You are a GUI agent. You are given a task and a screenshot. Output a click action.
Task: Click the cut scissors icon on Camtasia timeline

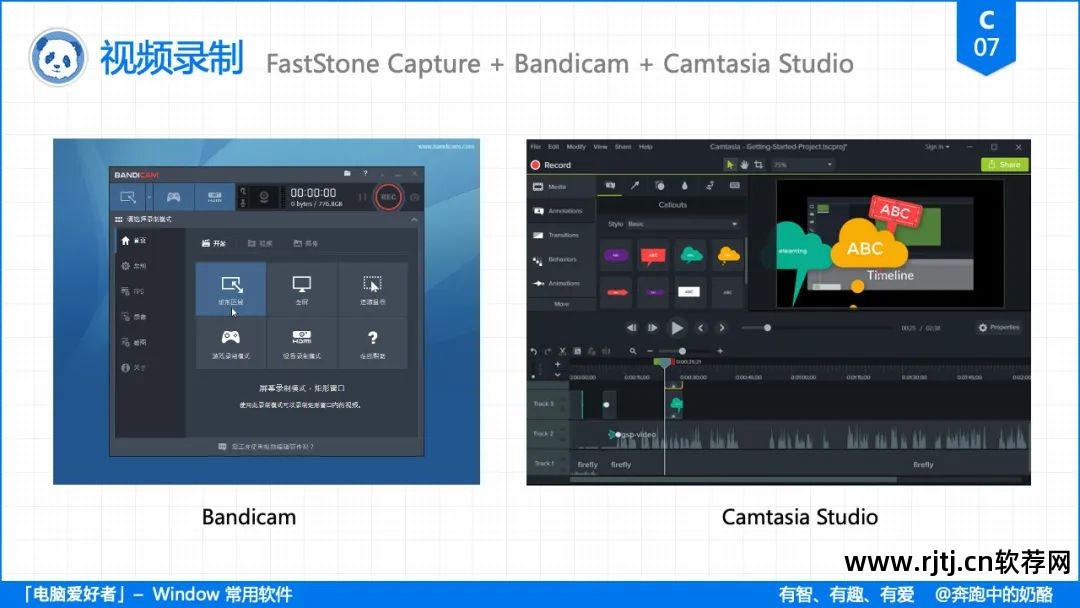pyautogui.click(x=562, y=351)
